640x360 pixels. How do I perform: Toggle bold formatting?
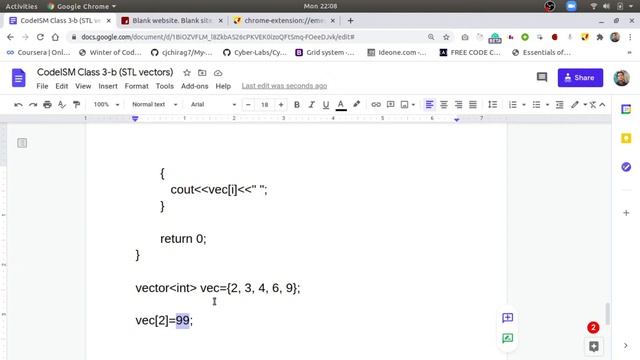(297, 105)
